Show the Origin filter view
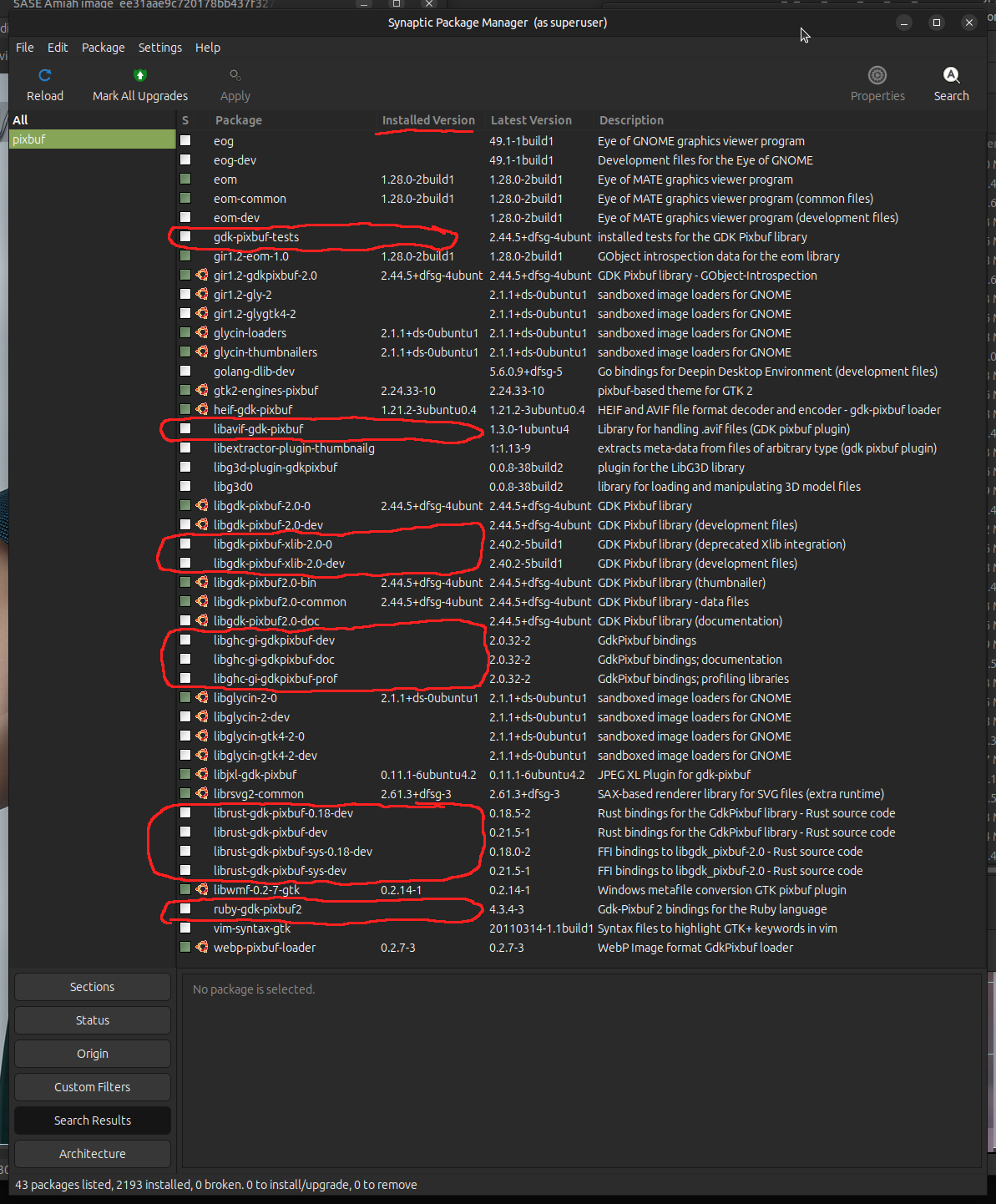The height and width of the screenshot is (1204, 996). pyautogui.click(x=93, y=1054)
